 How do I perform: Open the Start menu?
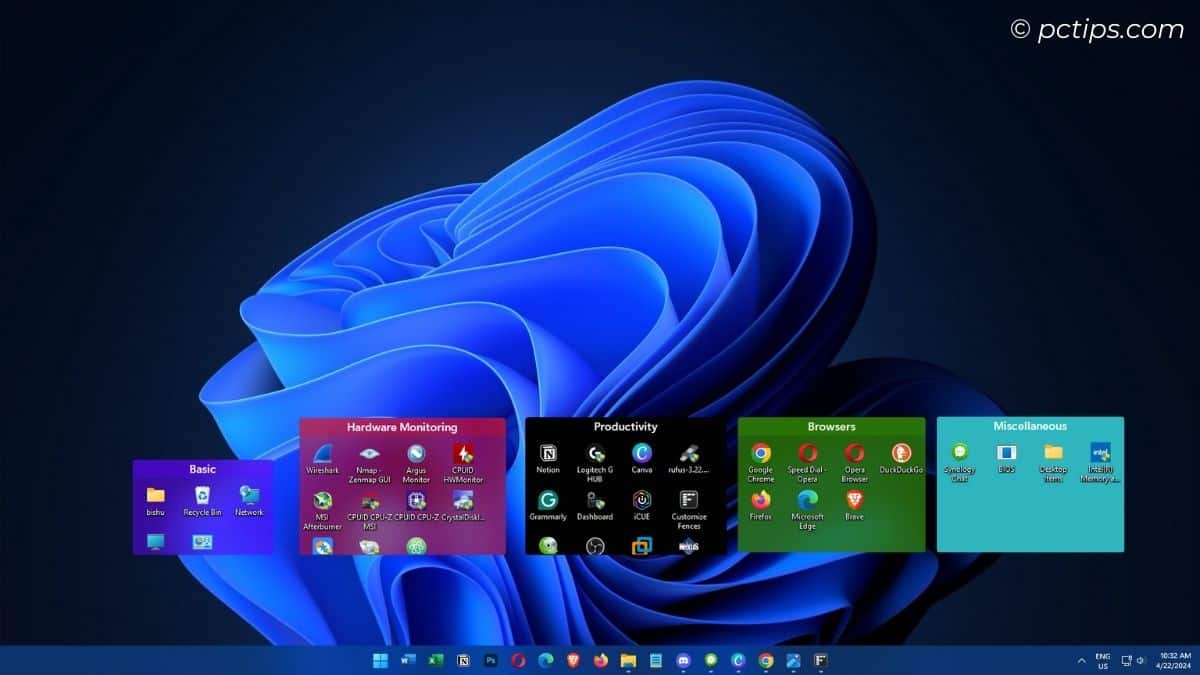point(378,660)
